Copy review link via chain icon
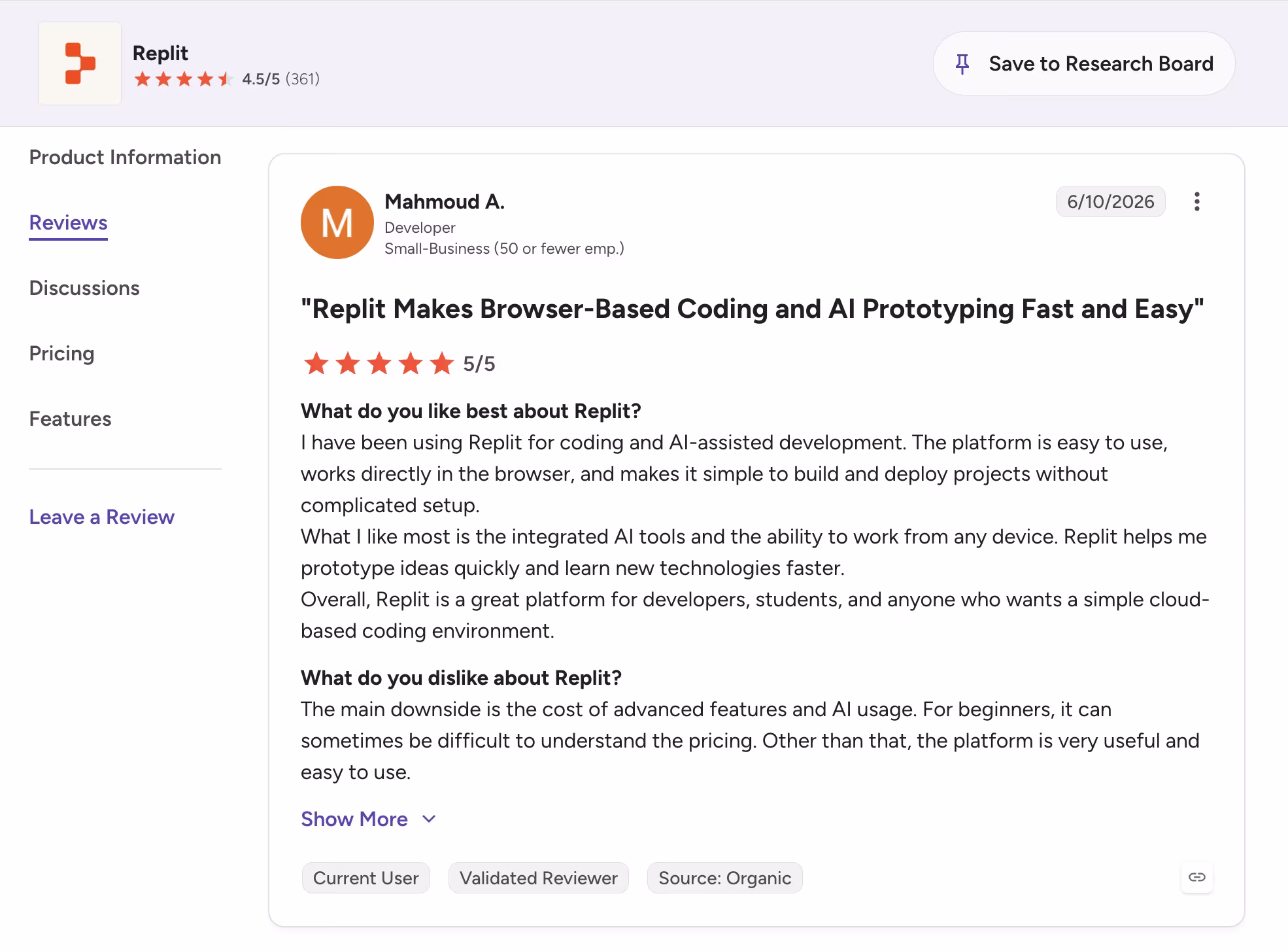The height and width of the screenshot is (951, 1288). [1196, 877]
